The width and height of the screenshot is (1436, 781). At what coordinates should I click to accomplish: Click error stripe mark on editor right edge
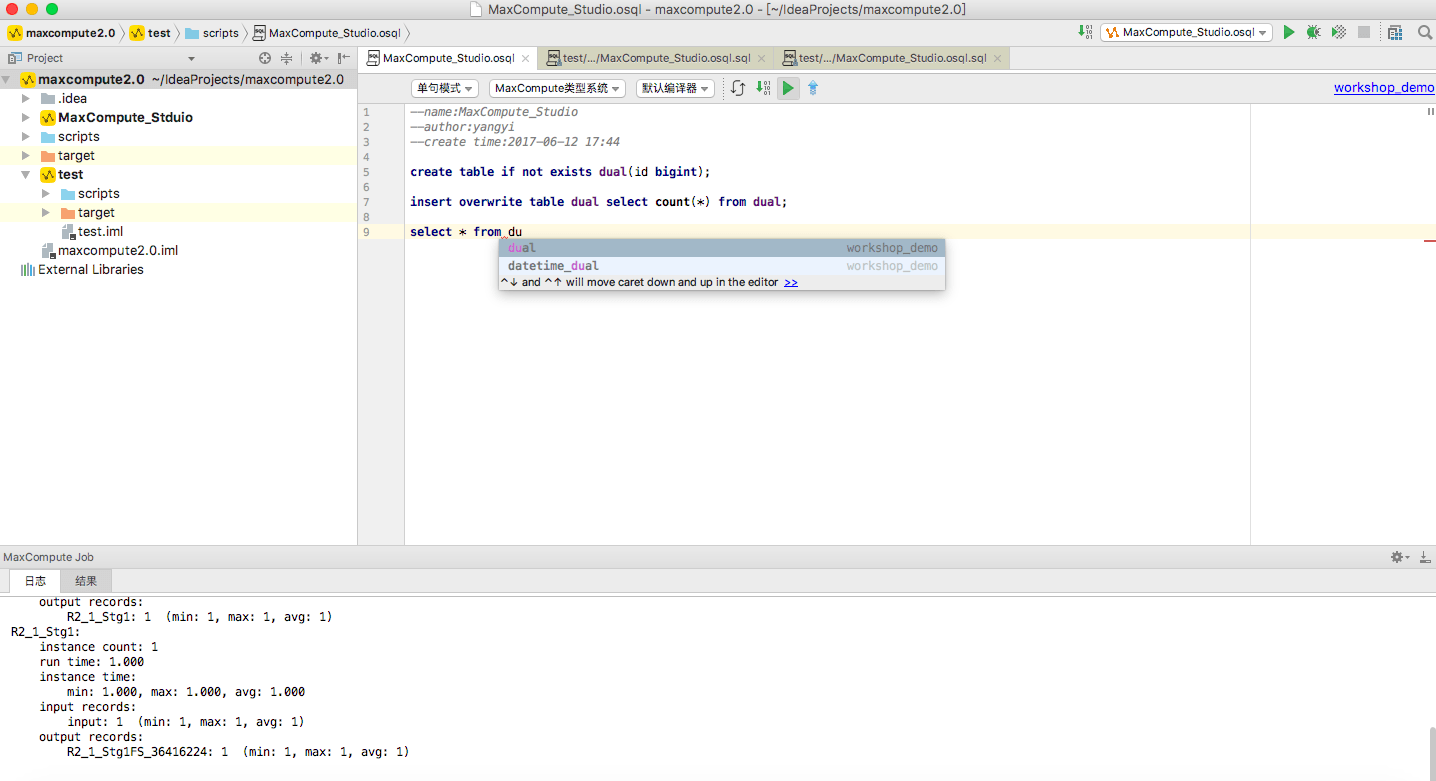(x=1430, y=241)
